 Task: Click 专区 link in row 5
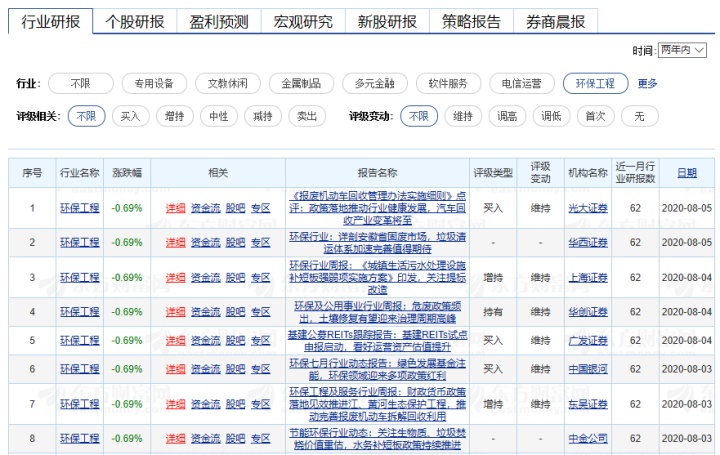261,340
